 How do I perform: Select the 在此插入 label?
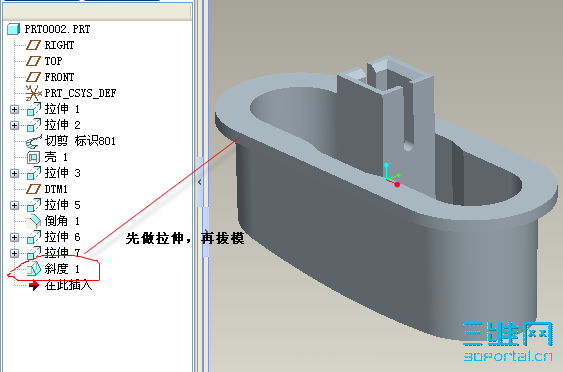[68, 285]
